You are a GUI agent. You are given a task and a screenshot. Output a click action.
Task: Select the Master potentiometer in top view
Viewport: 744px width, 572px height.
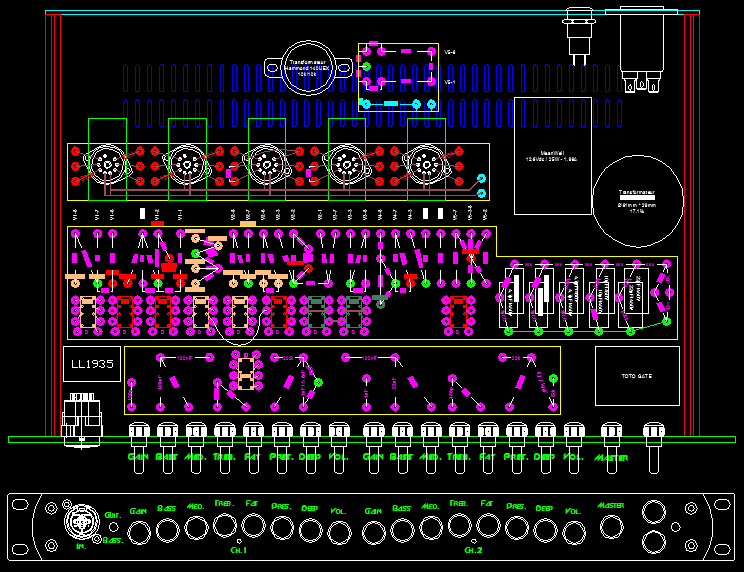coord(611,448)
